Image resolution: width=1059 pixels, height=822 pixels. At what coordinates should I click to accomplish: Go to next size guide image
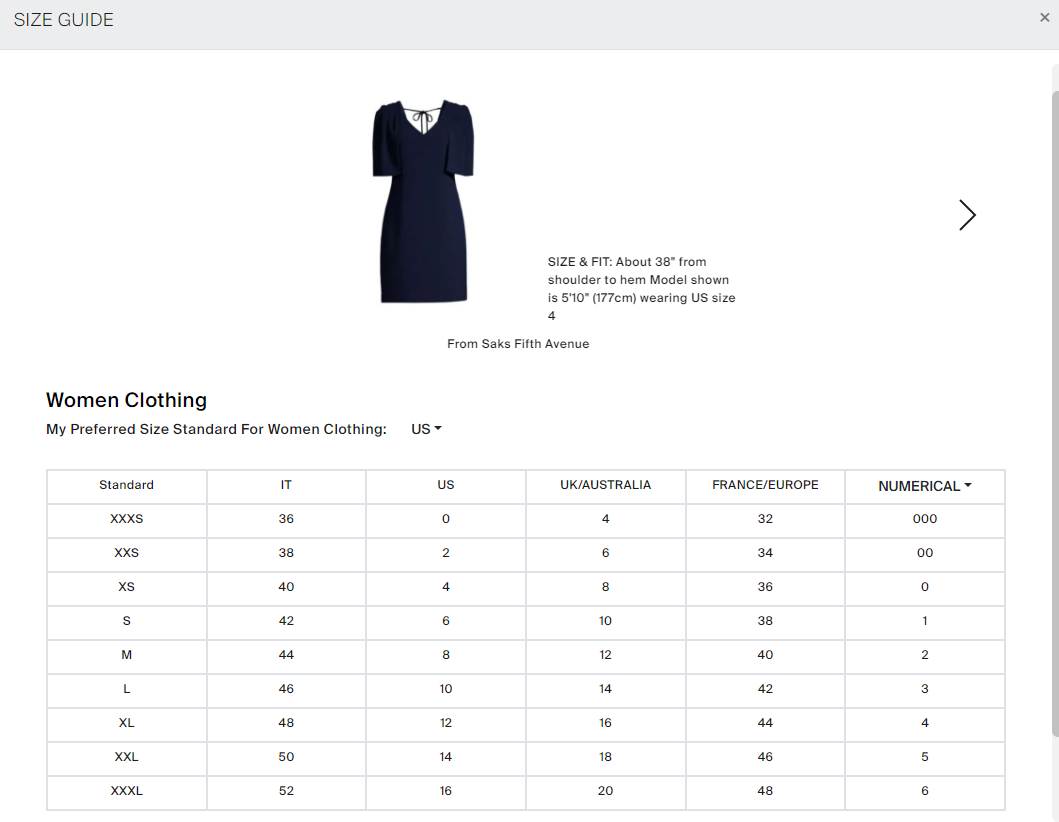pos(967,215)
